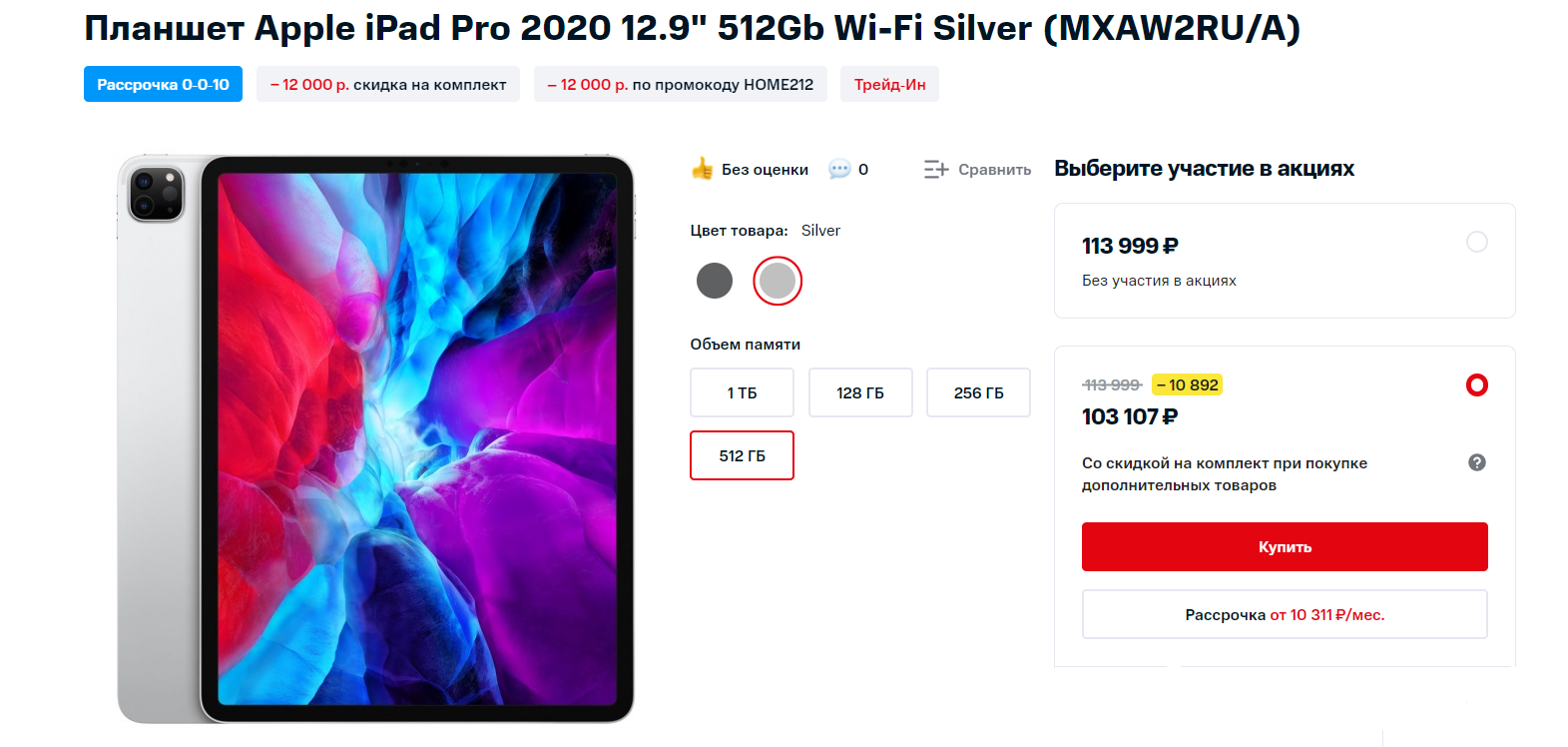
Task: Select 512 ГБ memory option
Action: tap(742, 455)
